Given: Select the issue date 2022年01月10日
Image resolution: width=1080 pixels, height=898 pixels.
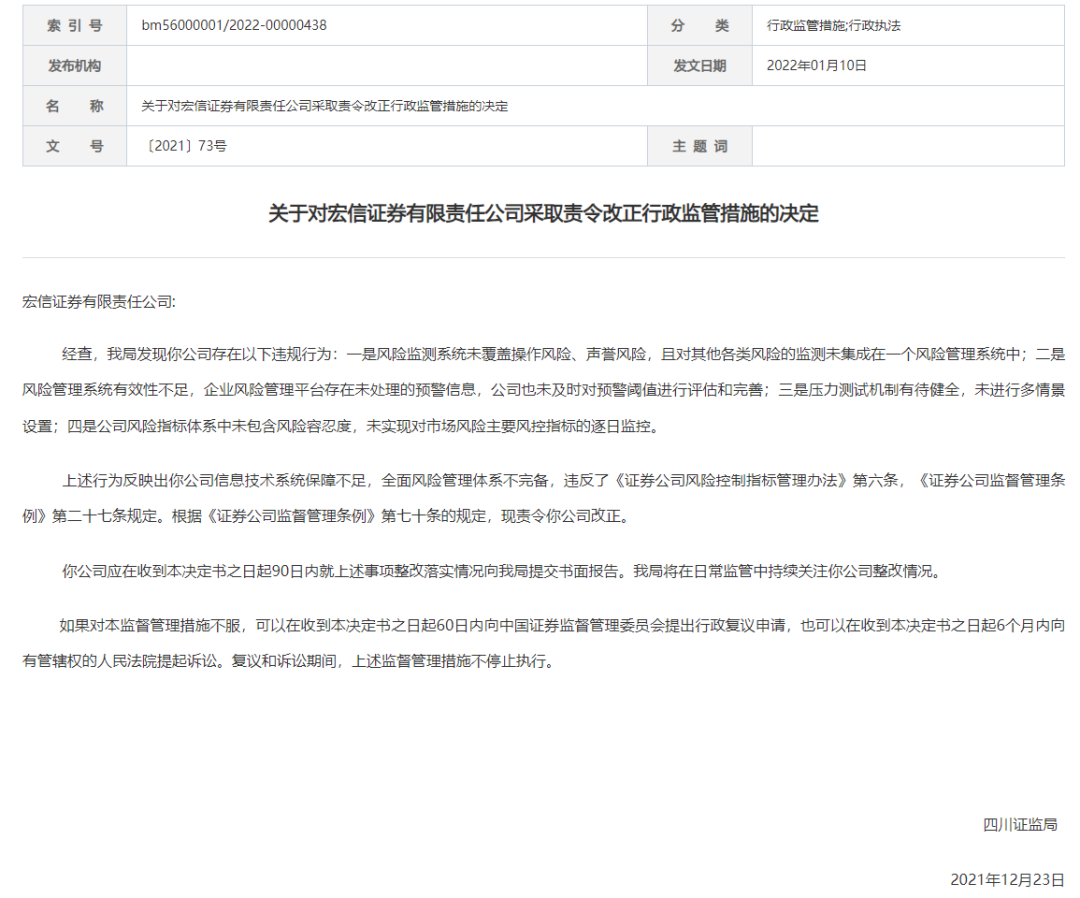Looking at the screenshot, I should 816,65.
